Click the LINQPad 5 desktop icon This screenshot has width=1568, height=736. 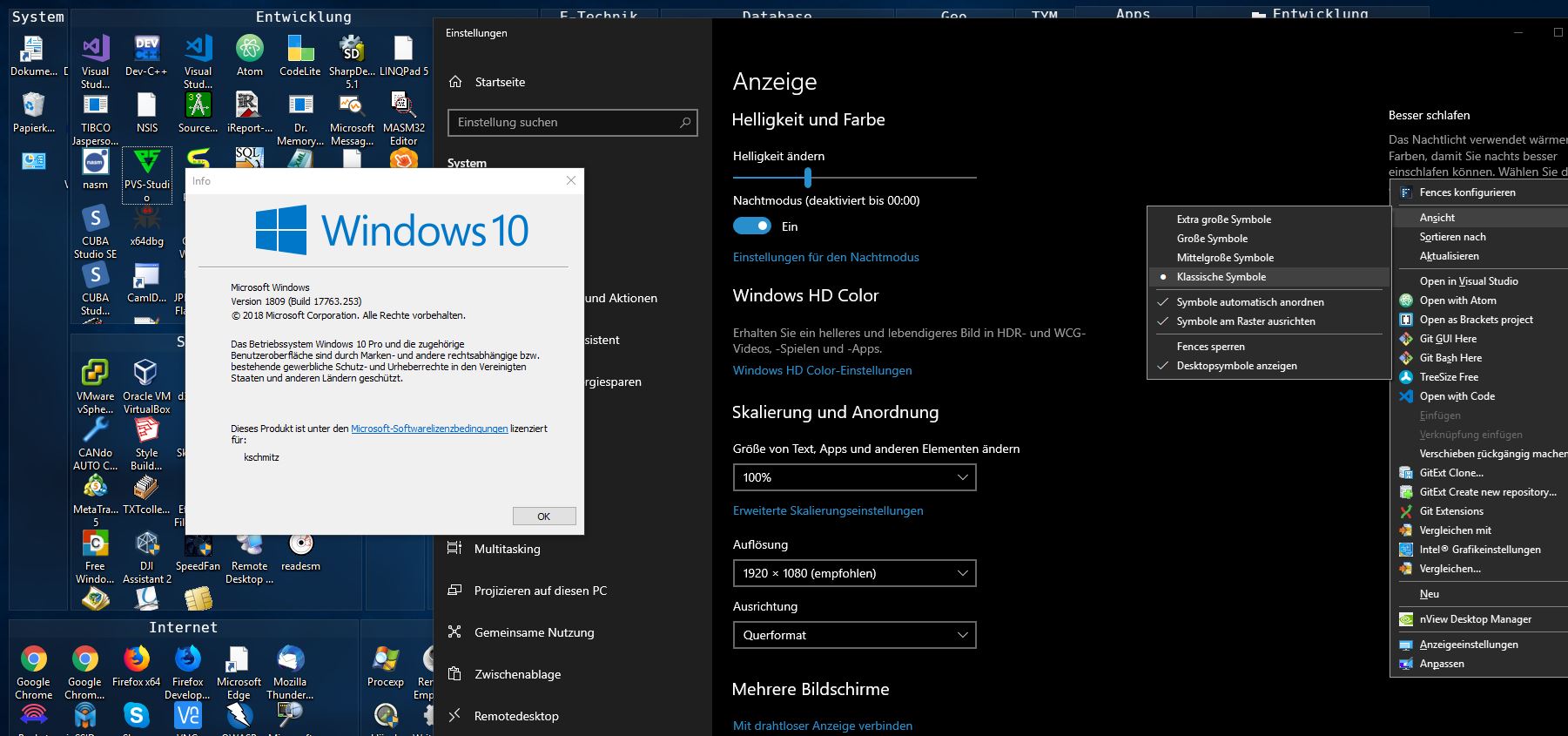tap(403, 56)
